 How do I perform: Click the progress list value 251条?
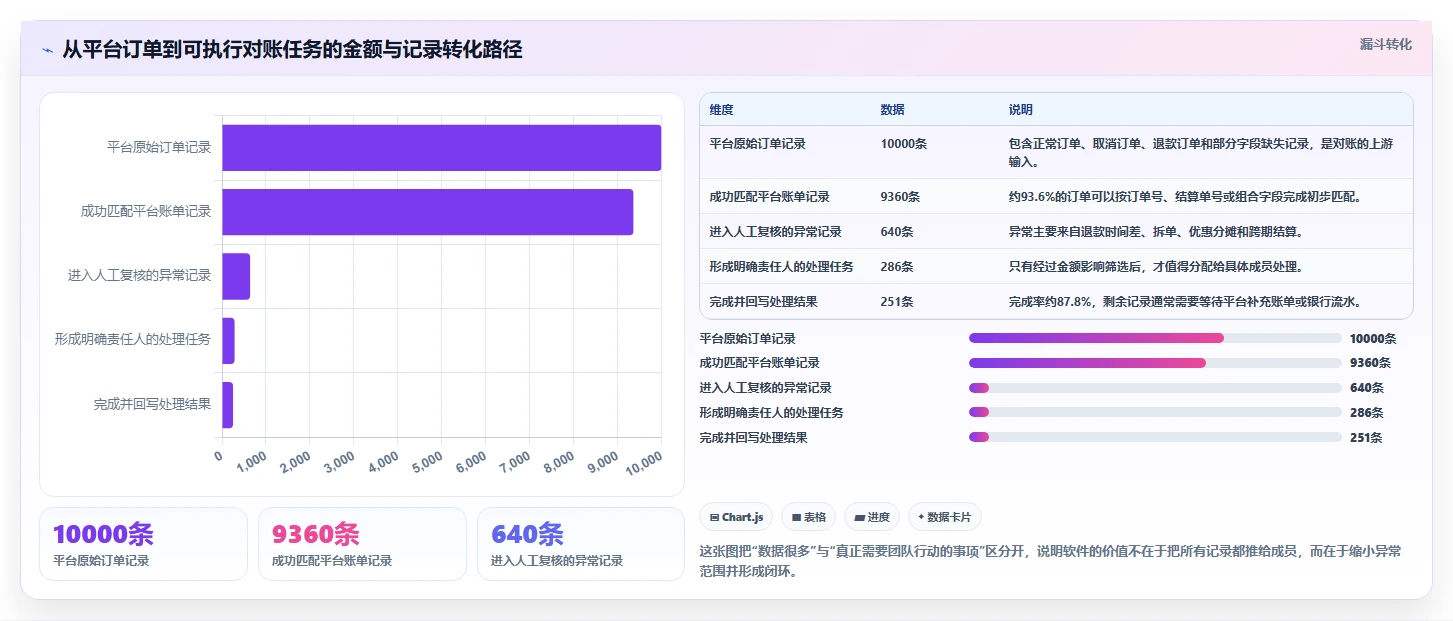pyautogui.click(x=1366, y=437)
